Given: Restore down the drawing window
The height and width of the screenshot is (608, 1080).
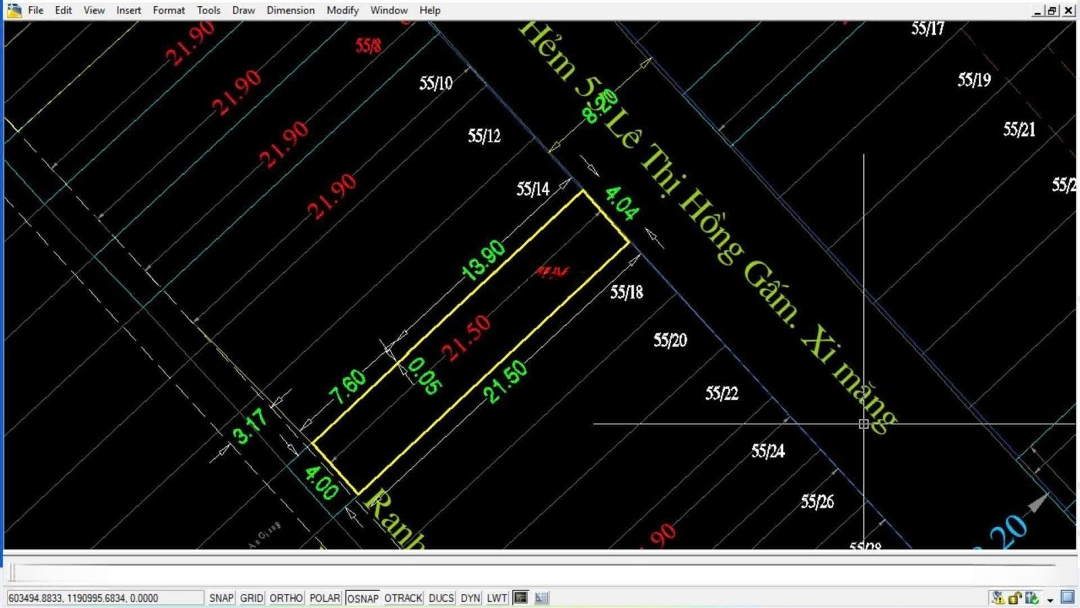Looking at the screenshot, I should coord(1051,10).
